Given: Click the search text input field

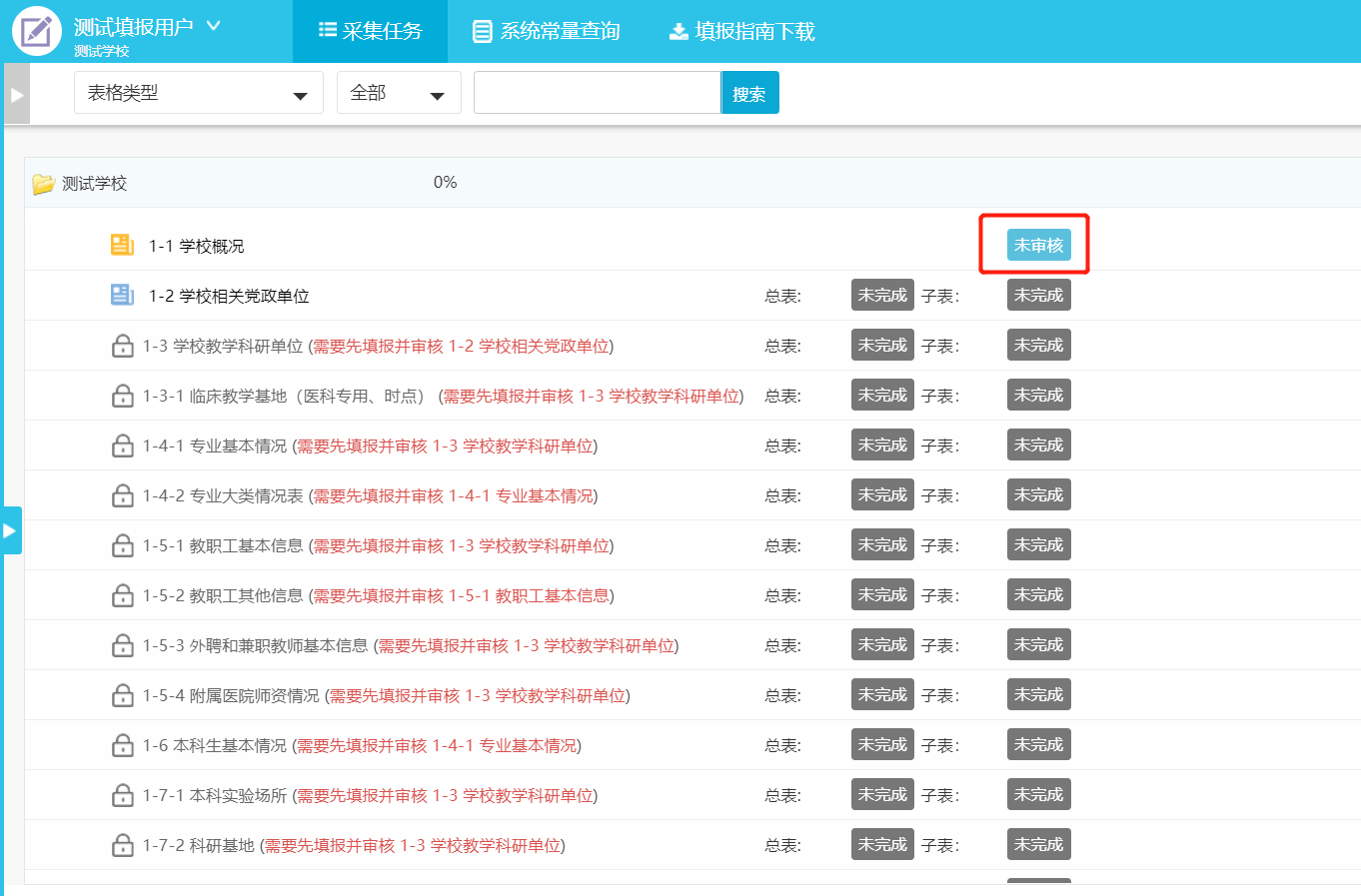Looking at the screenshot, I should (x=597, y=93).
